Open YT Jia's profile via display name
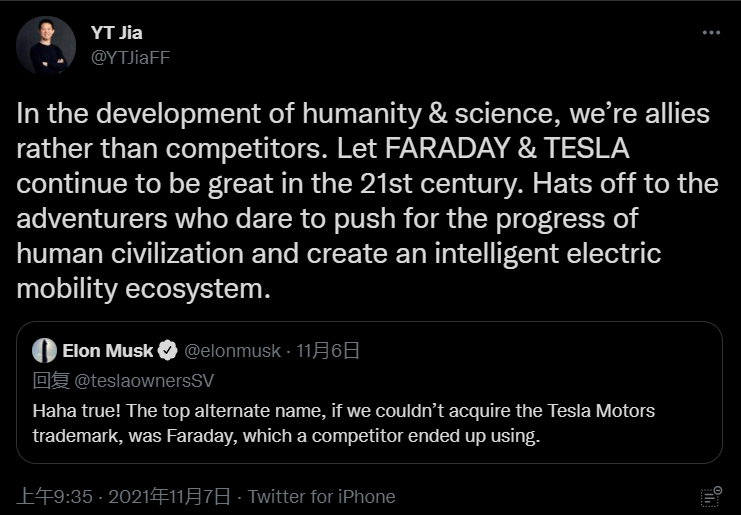The height and width of the screenshot is (515, 741). 116,33
